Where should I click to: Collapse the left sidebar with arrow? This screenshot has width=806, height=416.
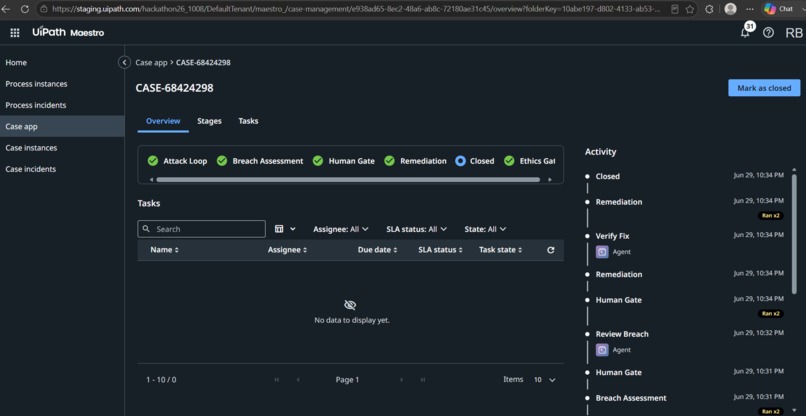tap(124, 62)
